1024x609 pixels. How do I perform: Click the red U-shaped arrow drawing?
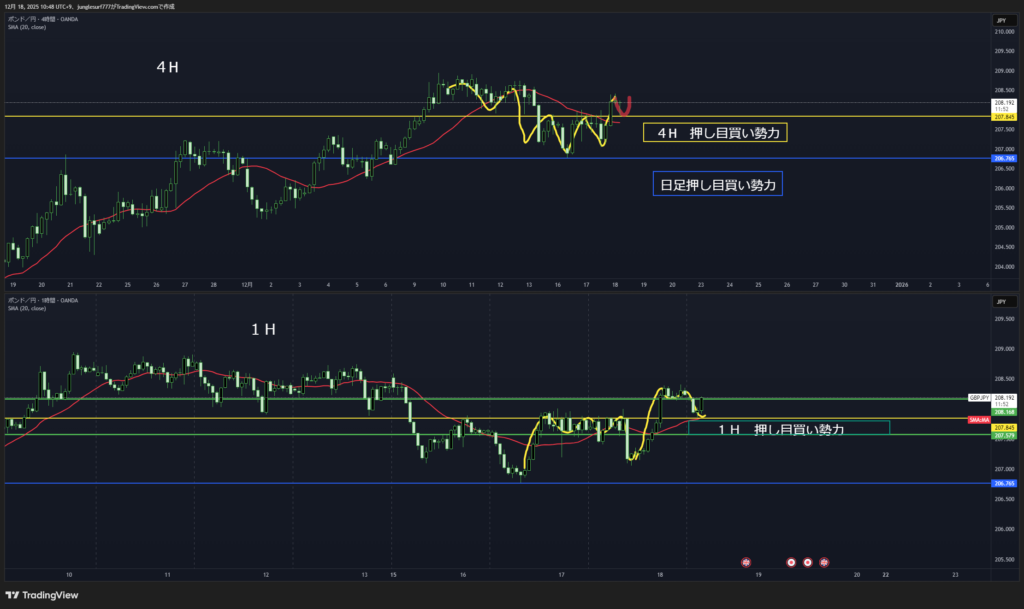[626, 105]
